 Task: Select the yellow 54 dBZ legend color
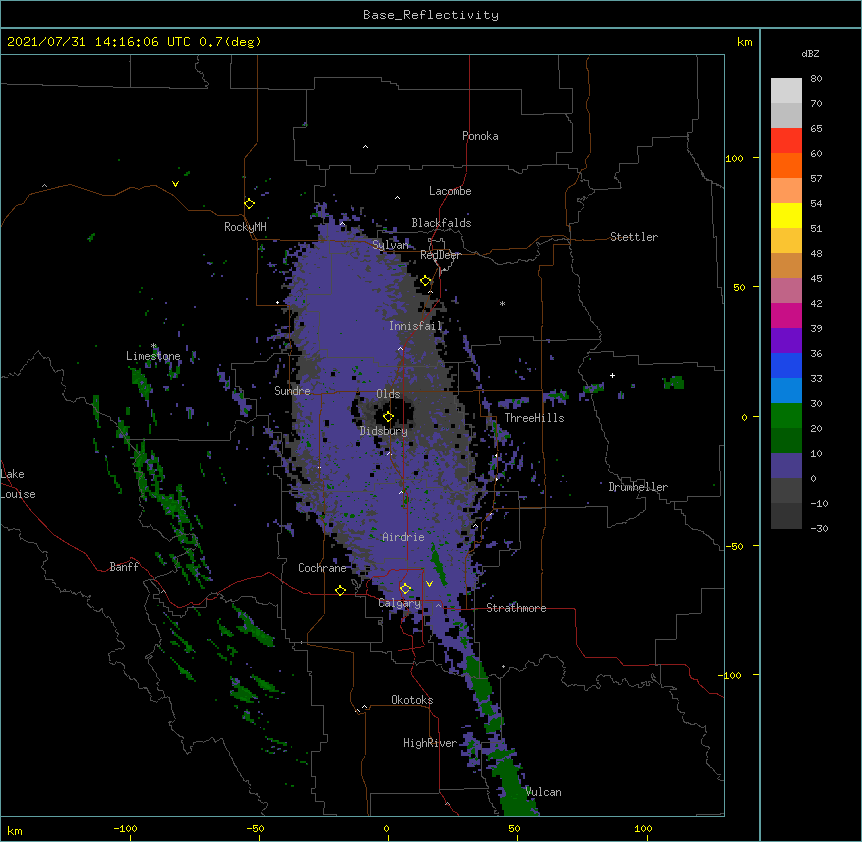tap(786, 215)
